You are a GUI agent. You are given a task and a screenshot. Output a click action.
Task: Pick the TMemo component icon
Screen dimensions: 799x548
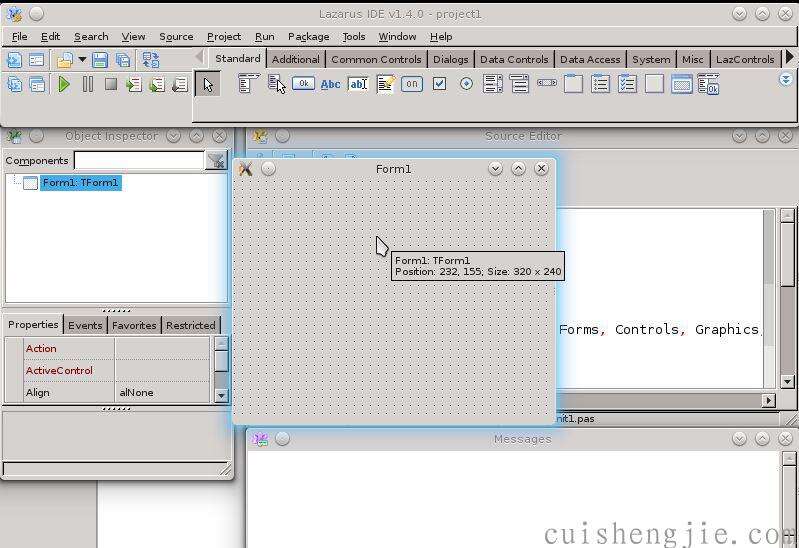[x=385, y=85]
